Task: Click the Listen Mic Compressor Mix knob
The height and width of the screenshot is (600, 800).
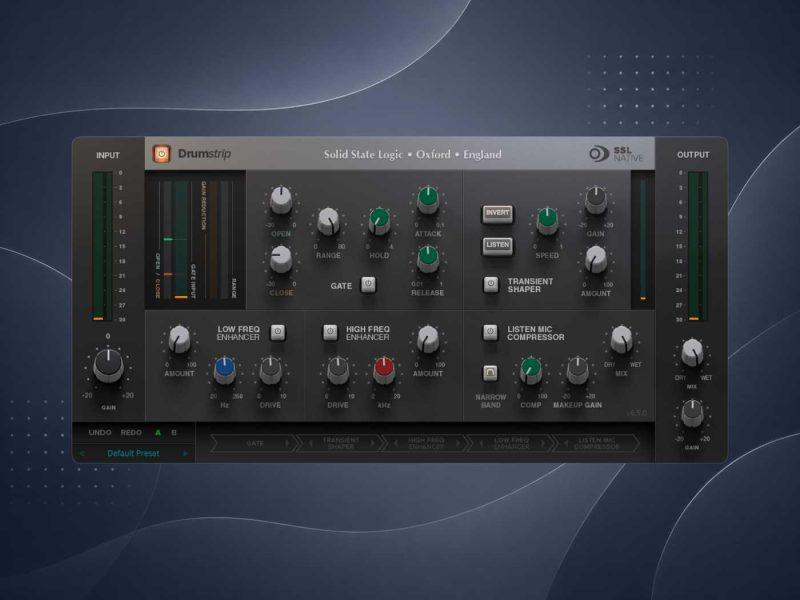Action: (x=621, y=339)
